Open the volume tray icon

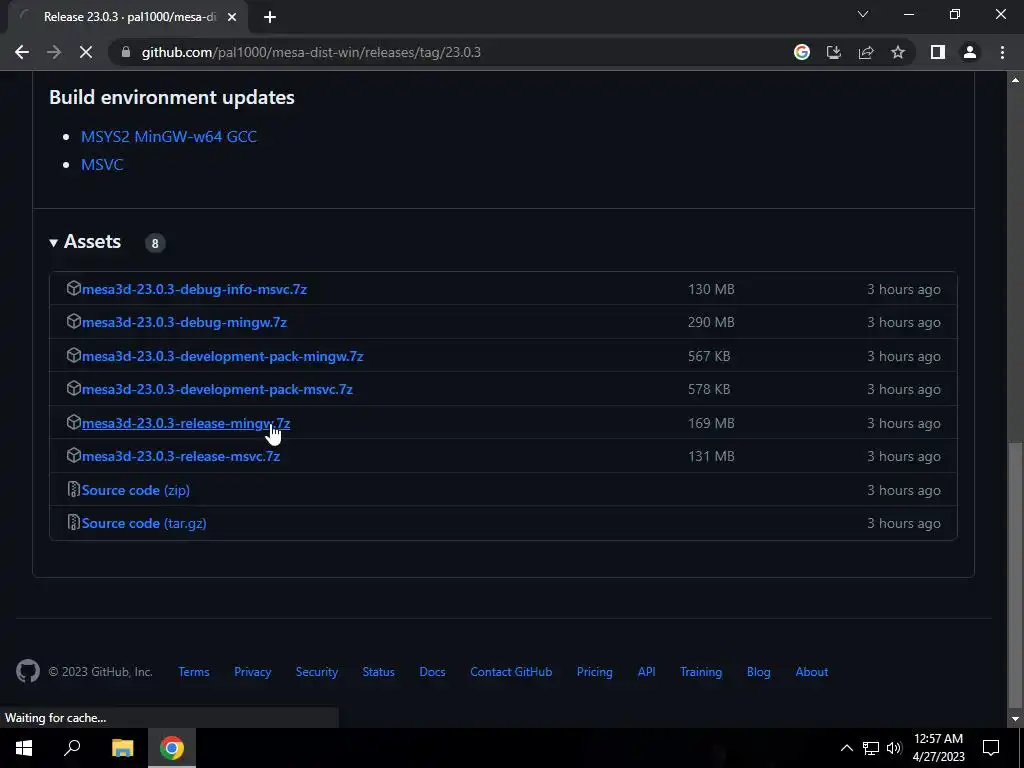click(x=894, y=748)
